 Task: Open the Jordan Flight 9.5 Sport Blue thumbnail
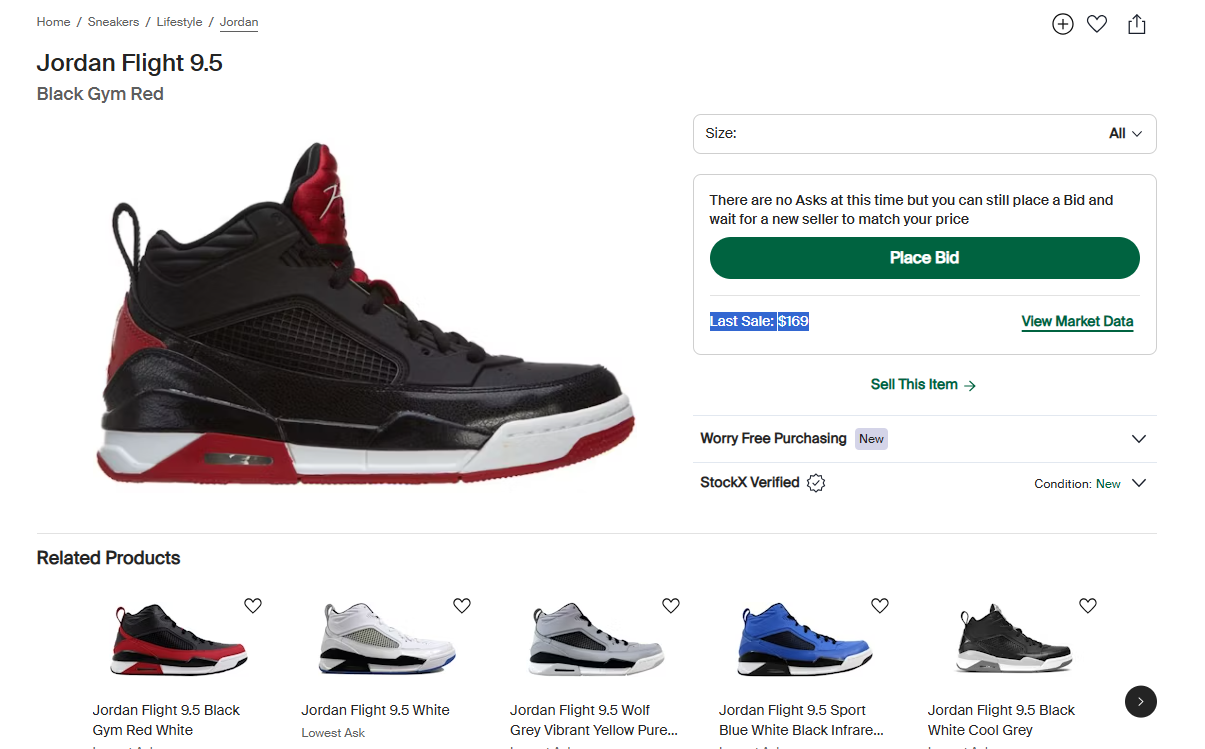(805, 640)
